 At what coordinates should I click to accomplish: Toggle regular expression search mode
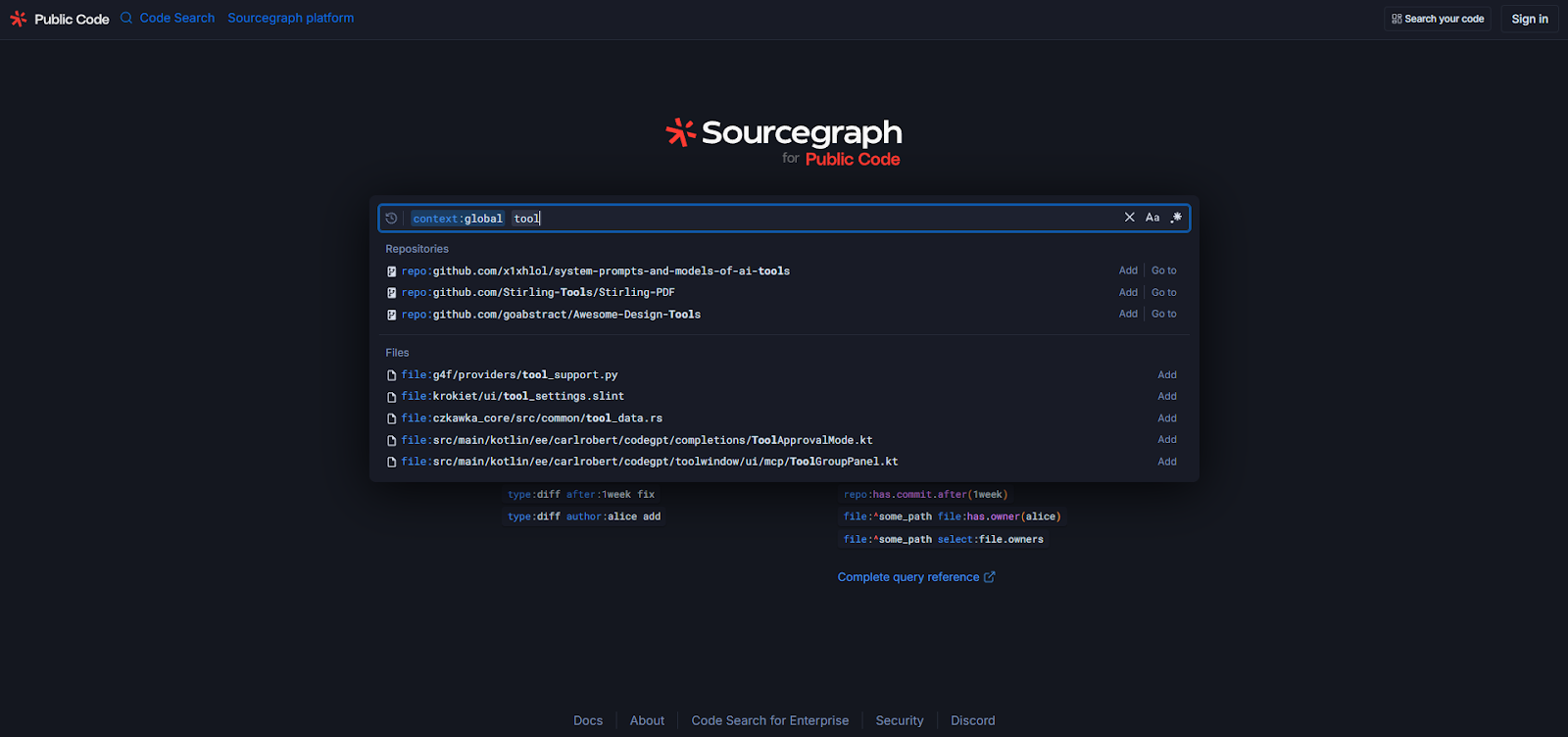click(x=1176, y=218)
